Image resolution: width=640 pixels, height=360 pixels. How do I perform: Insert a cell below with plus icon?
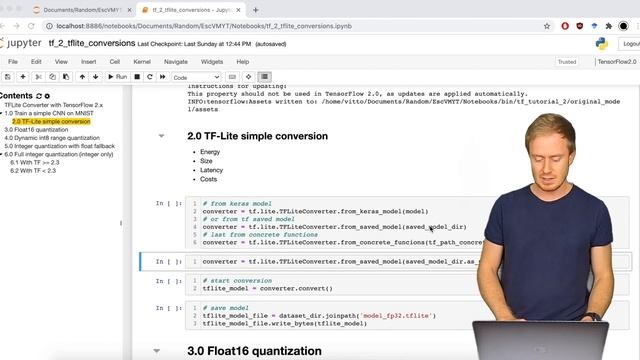23,77
